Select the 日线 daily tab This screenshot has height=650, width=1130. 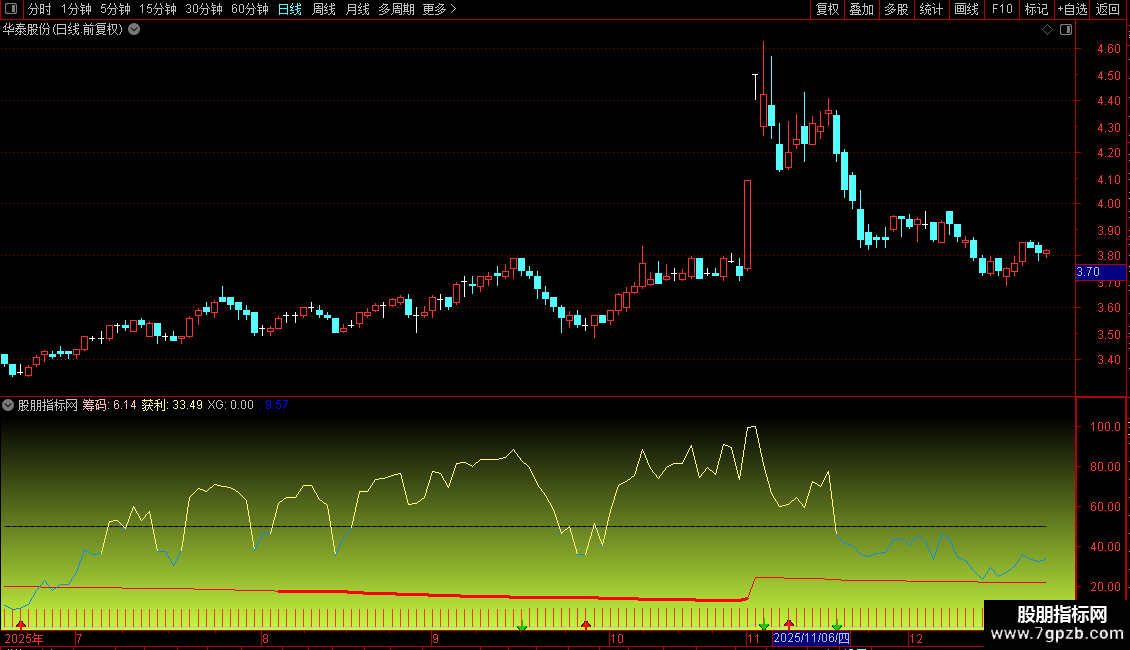(x=290, y=9)
